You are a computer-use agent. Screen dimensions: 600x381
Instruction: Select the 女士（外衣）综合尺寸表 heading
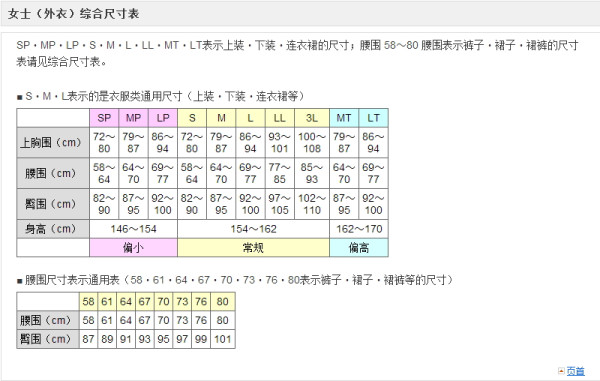pyautogui.click(x=73, y=14)
